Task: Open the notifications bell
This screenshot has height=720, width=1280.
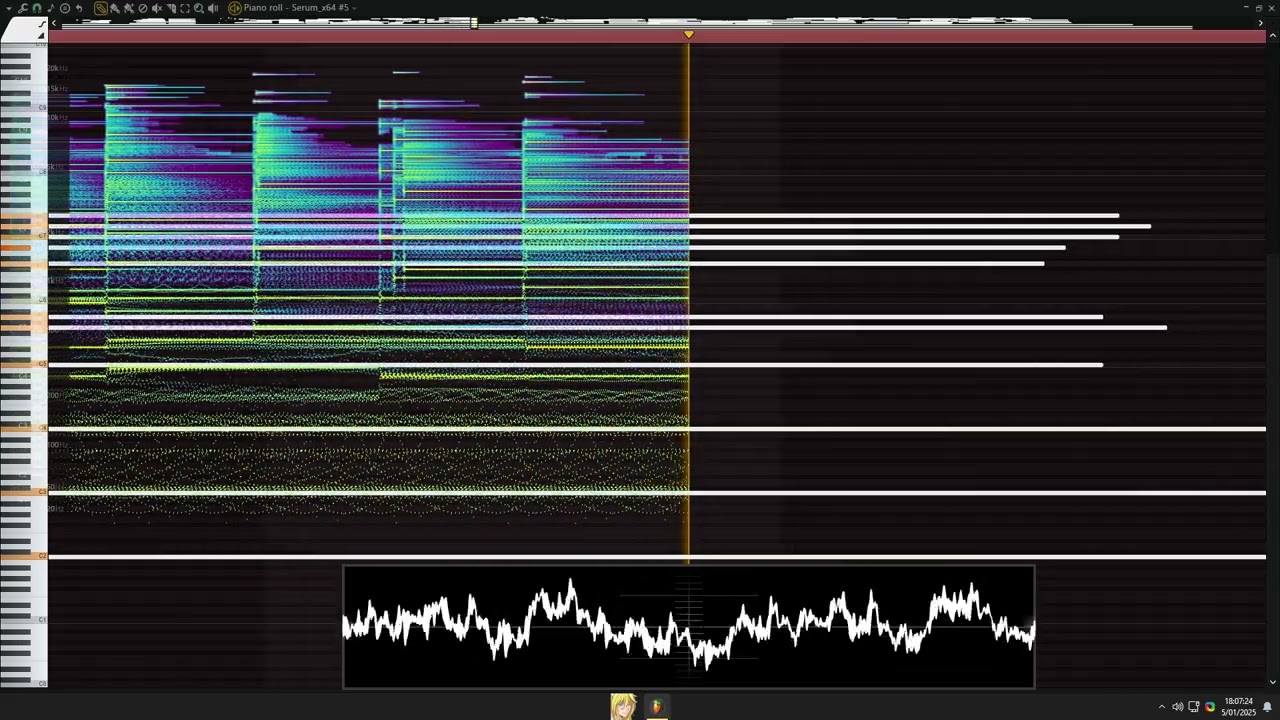Action: (1267, 707)
